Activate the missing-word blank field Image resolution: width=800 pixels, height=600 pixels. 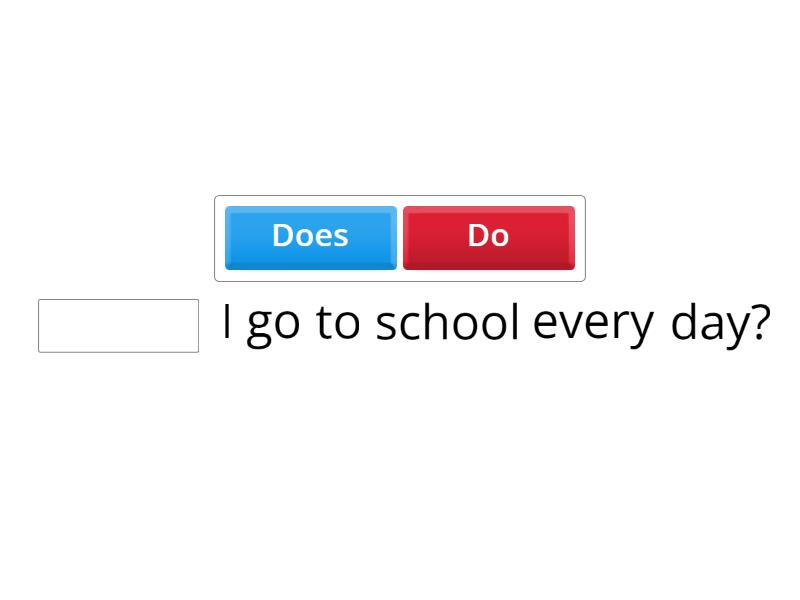[x=118, y=326]
